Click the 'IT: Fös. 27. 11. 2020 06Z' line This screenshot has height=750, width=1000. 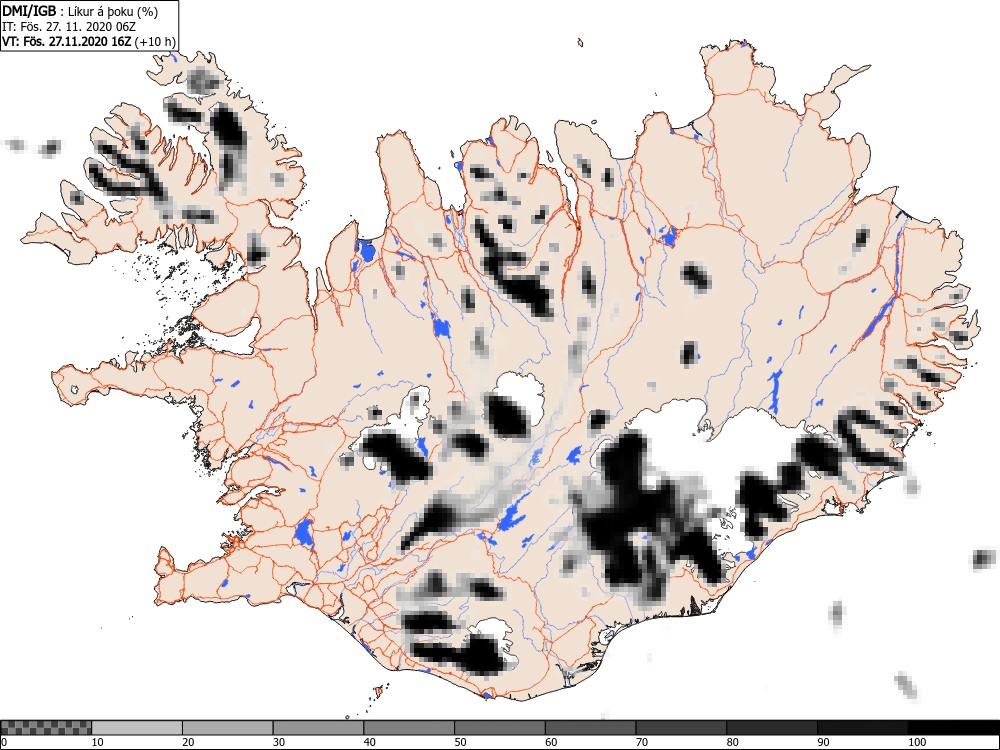click(69, 27)
